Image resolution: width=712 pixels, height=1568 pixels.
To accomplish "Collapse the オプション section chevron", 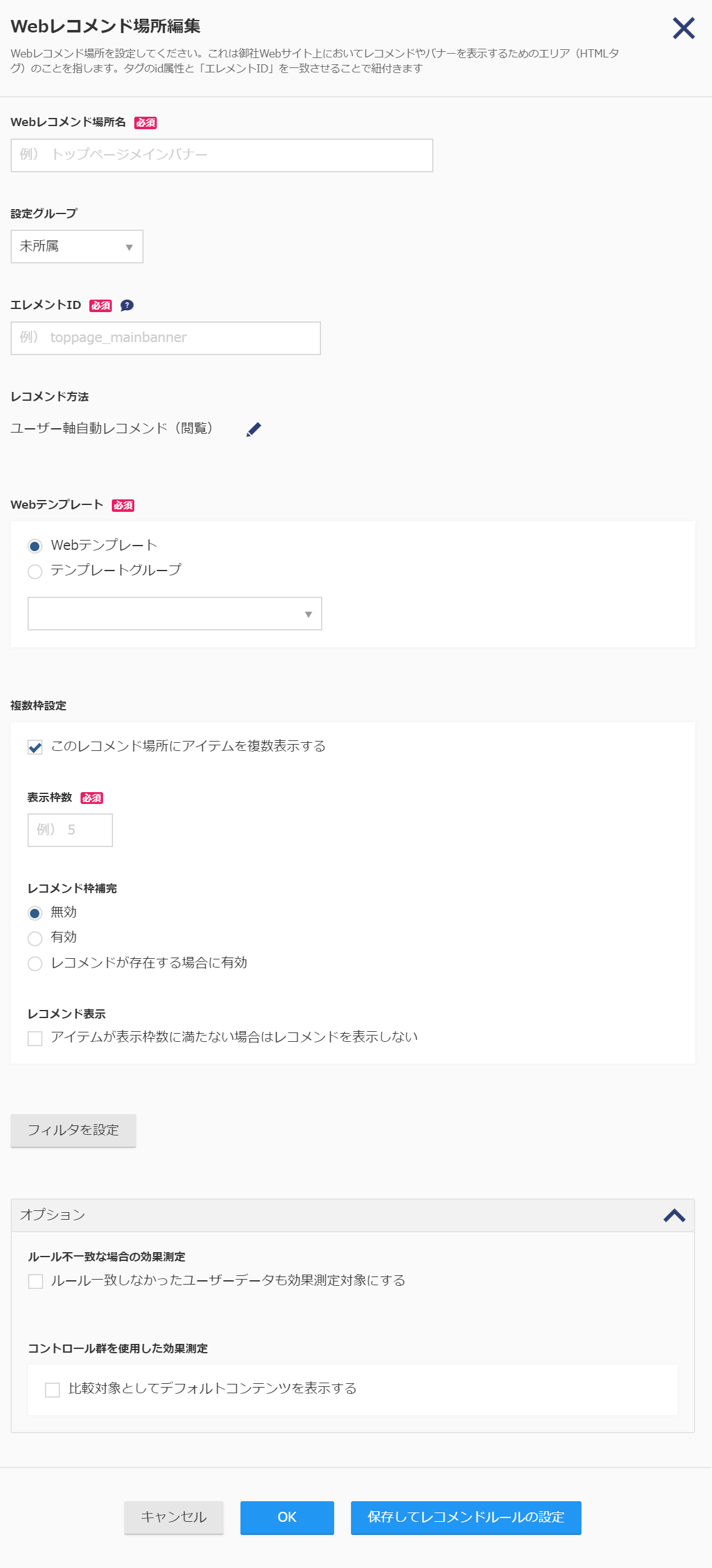I will click(x=675, y=1215).
